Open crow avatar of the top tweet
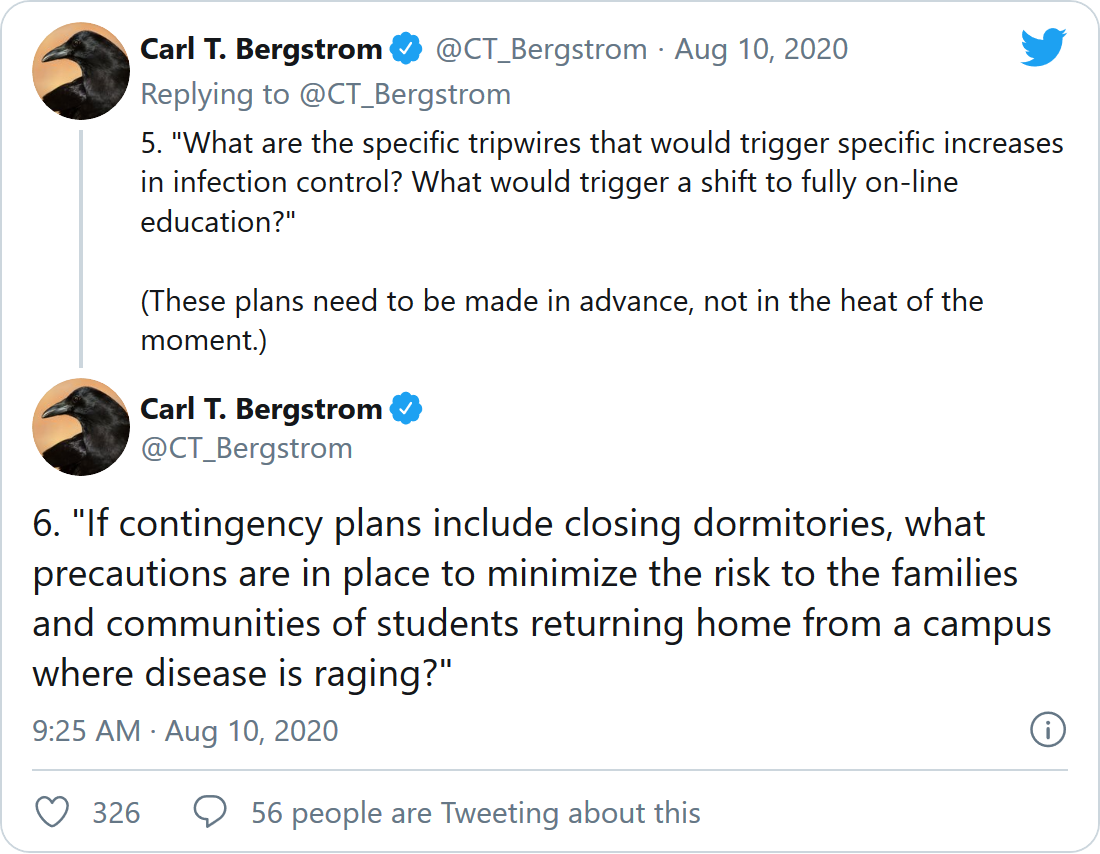 81,71
